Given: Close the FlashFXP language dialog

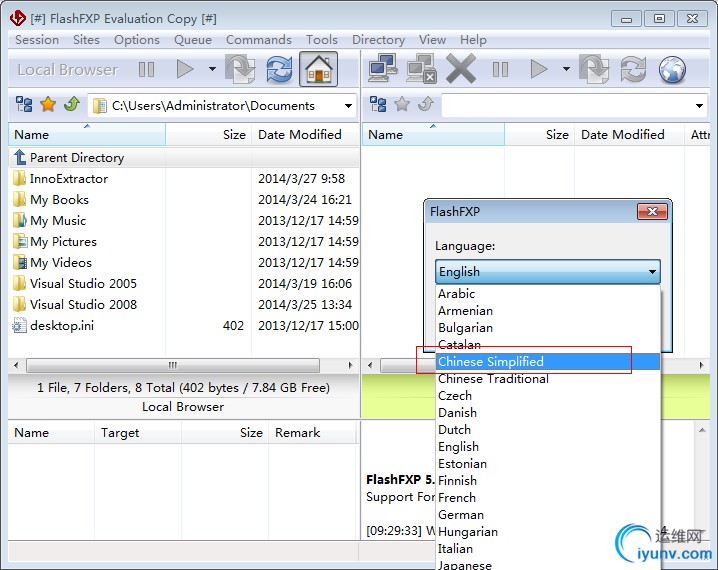Looking at the screenshot, I should click(652, 212).
